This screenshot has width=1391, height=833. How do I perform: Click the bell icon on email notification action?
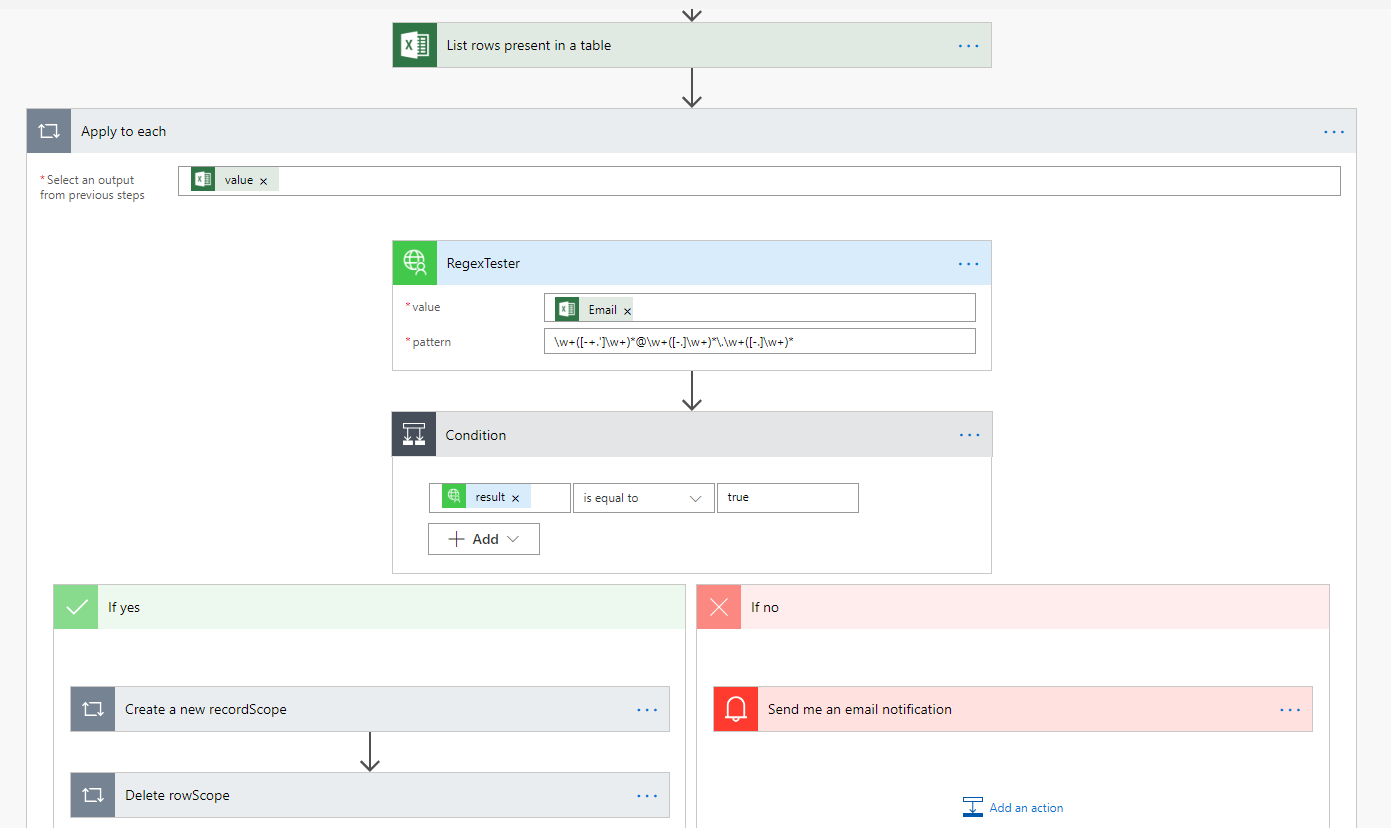(736, 709)
